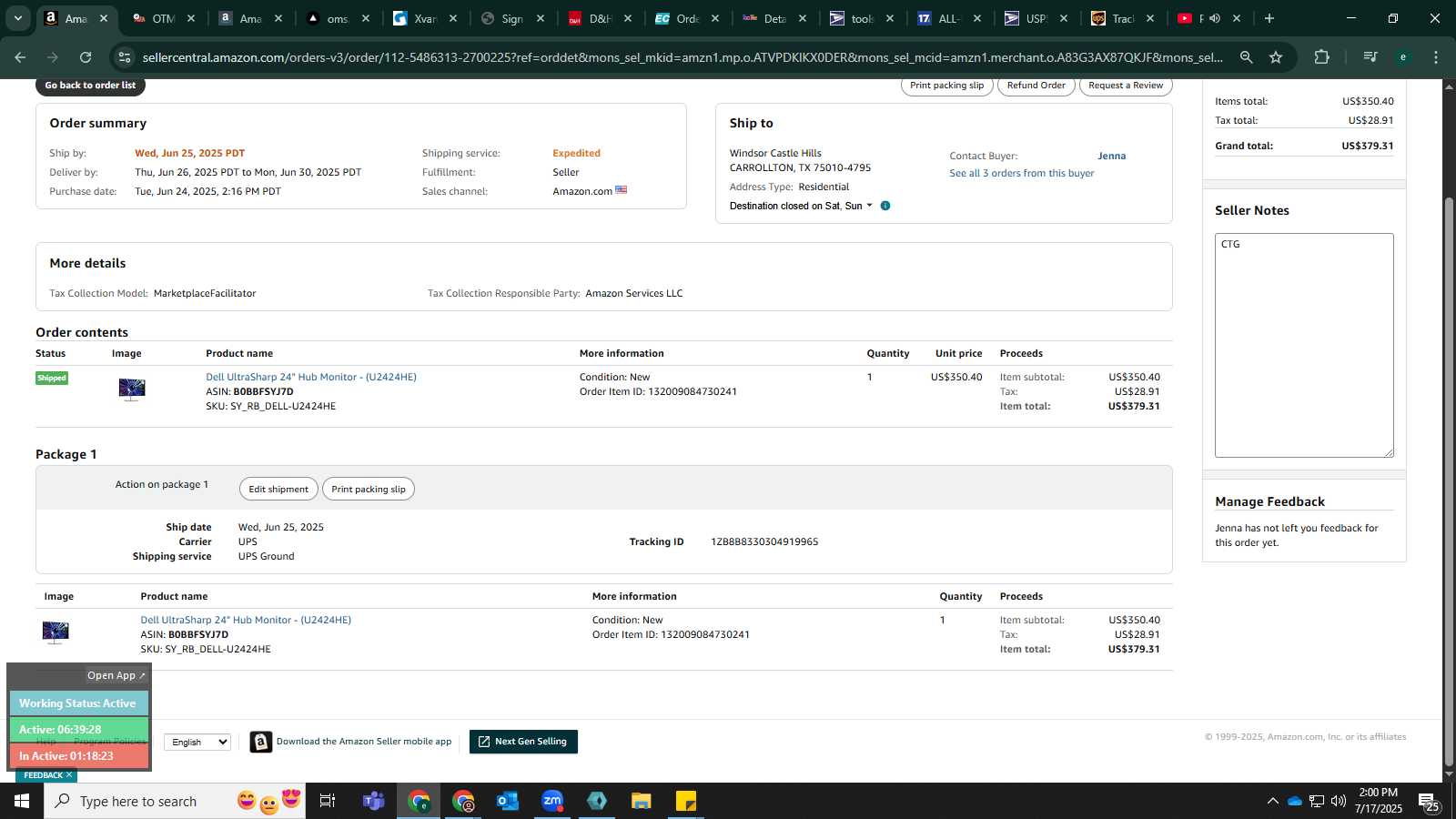1456x819 pixels.
Task: Show hidden system tray icons
Action: tap(1272, 801)
